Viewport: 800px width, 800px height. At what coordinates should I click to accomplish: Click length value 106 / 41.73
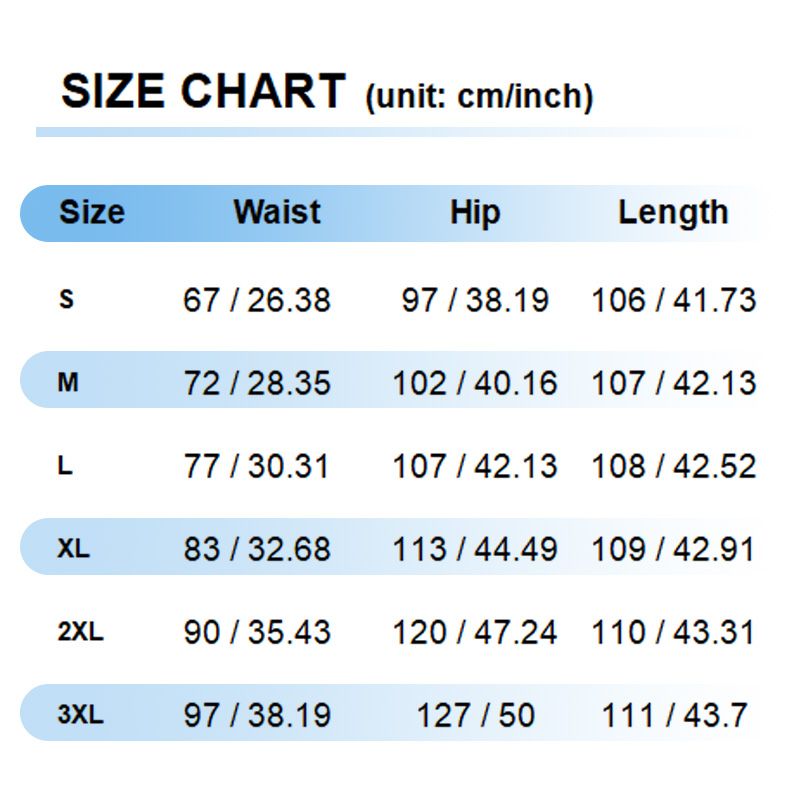coord(674,300)
